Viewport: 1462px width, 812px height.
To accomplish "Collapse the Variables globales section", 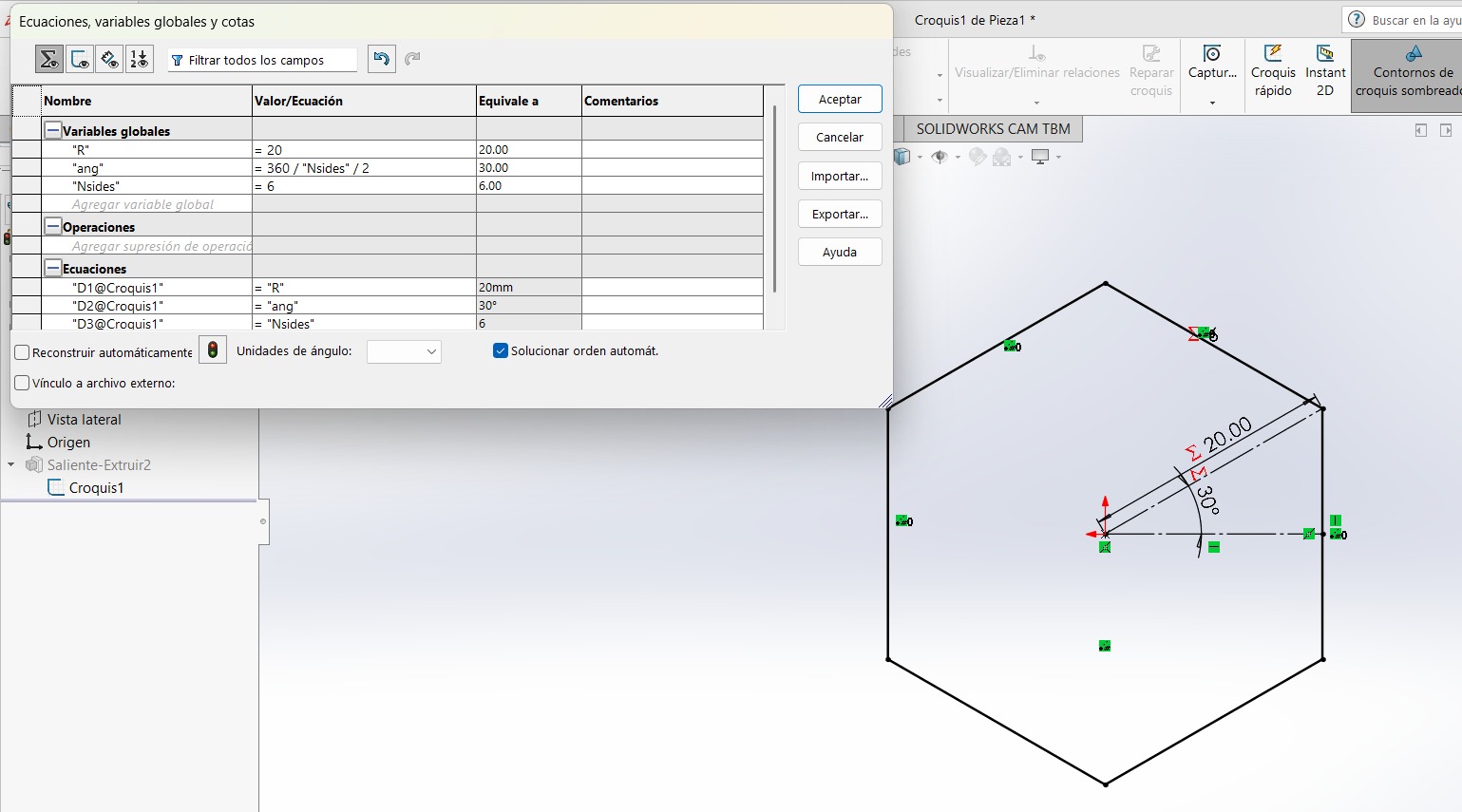I will point(53,130).
